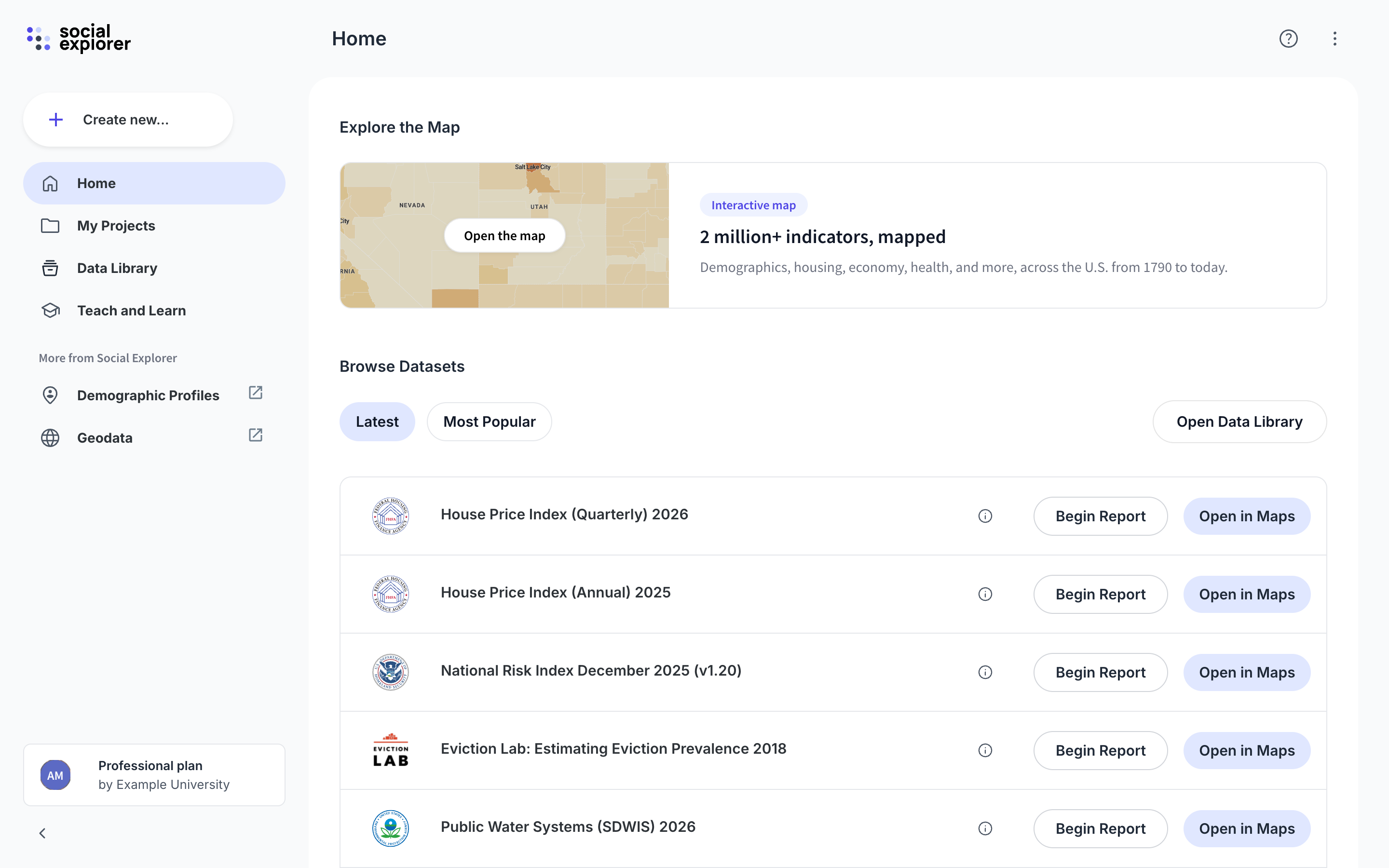Click the Professional plan account card
Screen dimensions: 1389x868
pyautogui.click(x=154, y=775)
